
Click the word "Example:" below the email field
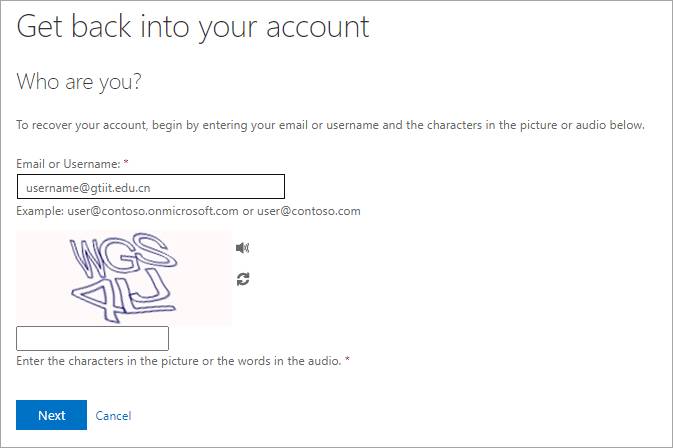pos(40,211)
